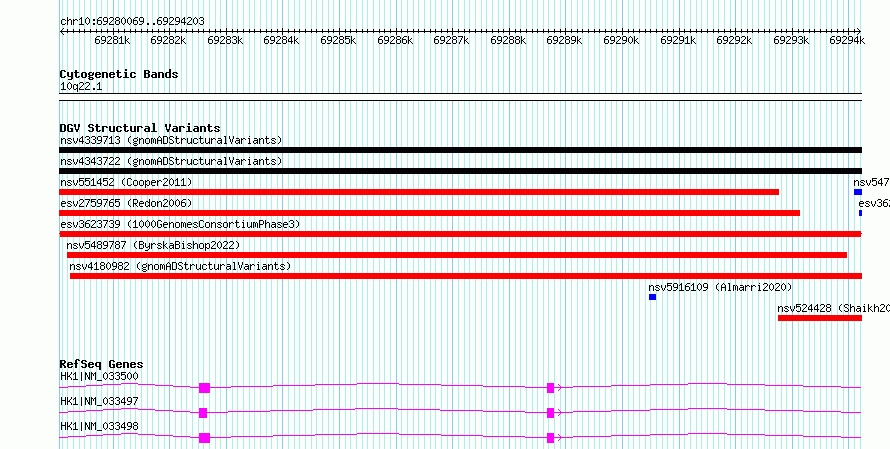Click the Cytogenetic Bands track title

(119, 74)
